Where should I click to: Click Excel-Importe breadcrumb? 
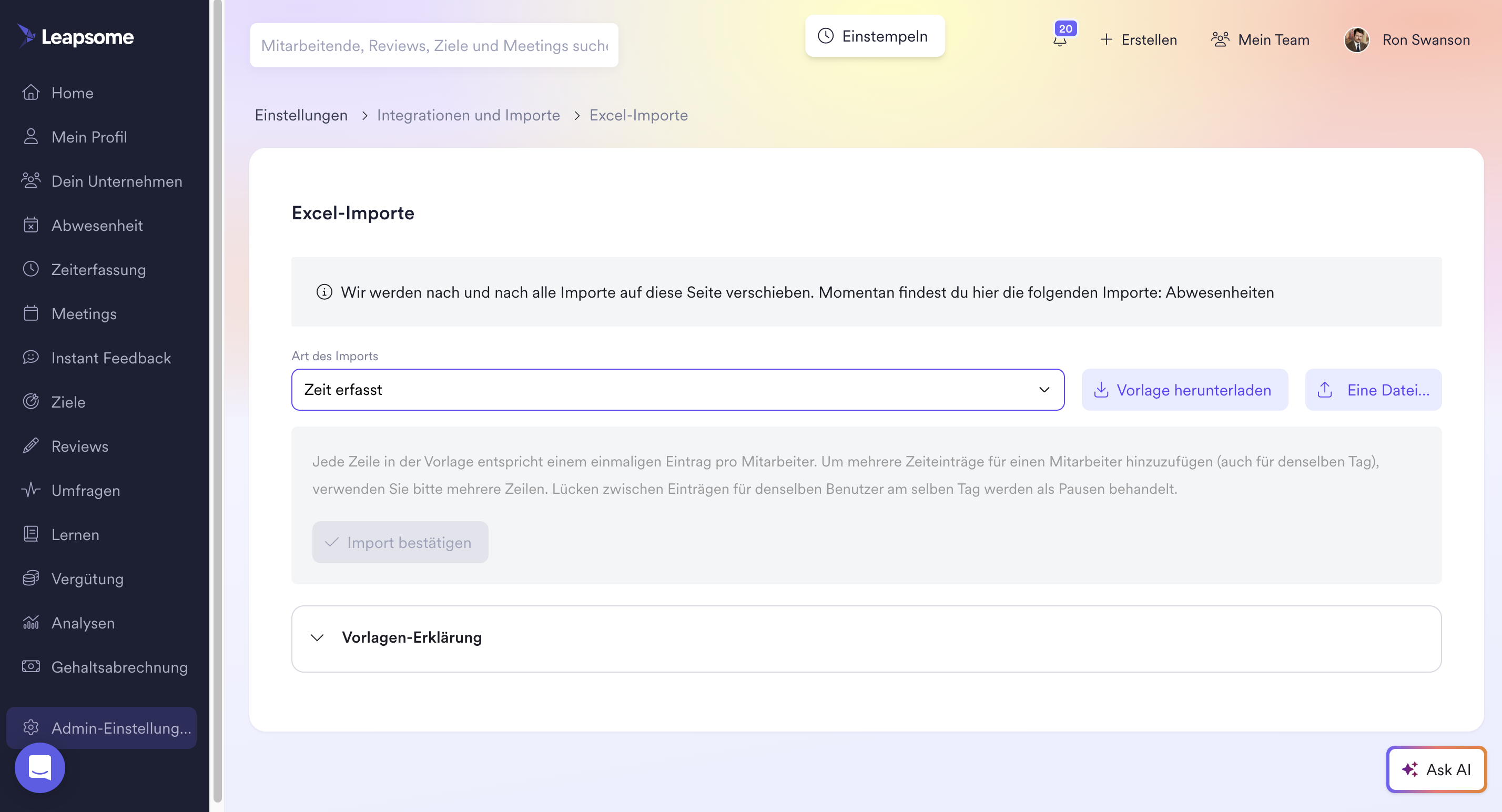pyautogui.click(x=638, y=115)
